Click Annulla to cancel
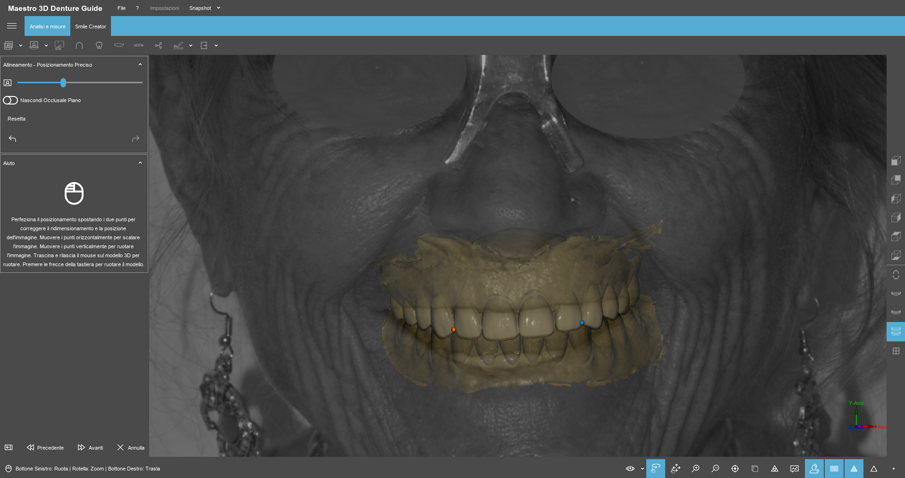905x478 pixels. tap(130, 447)
